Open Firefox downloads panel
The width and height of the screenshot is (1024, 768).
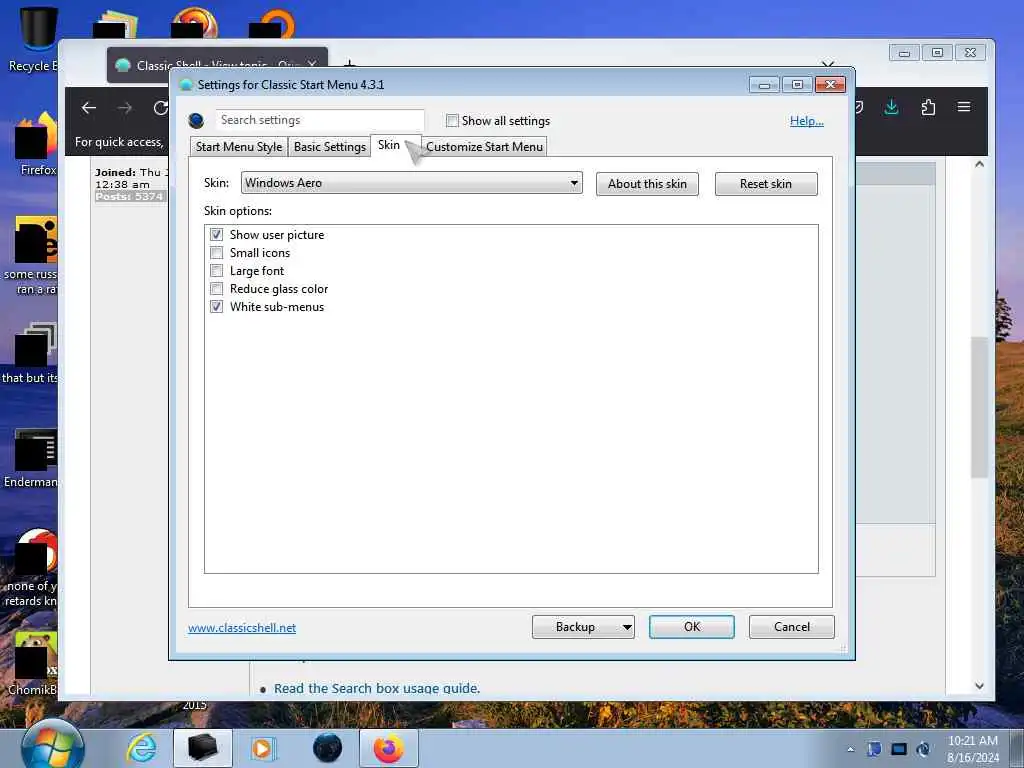(891, 107)
